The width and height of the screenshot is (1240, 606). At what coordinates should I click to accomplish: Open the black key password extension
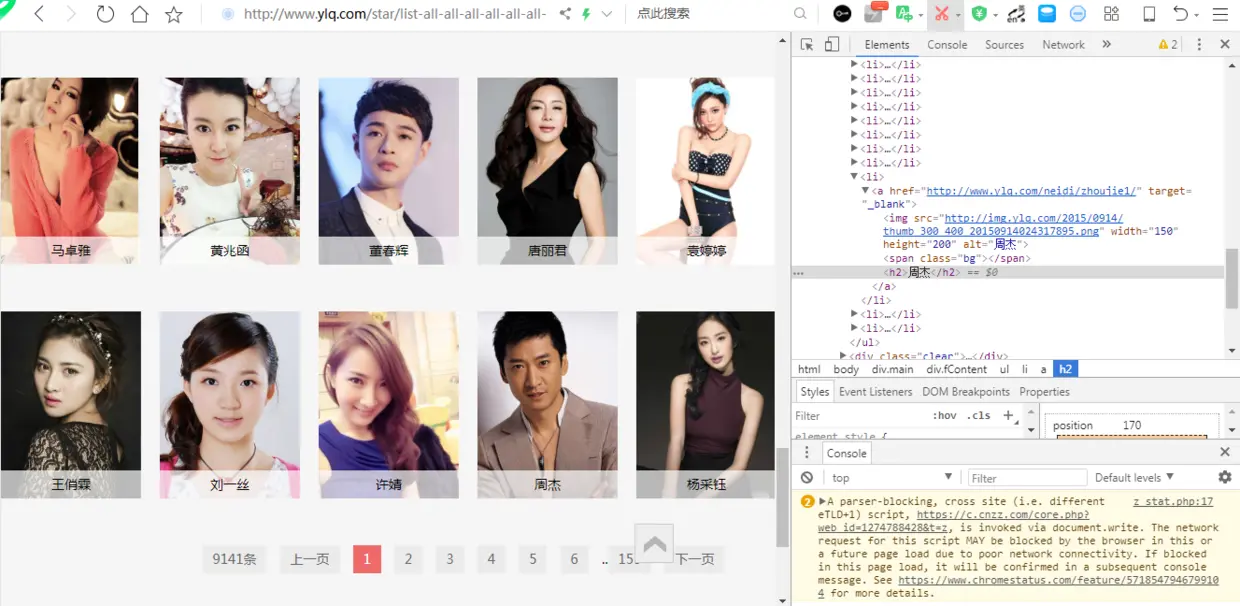842,14
